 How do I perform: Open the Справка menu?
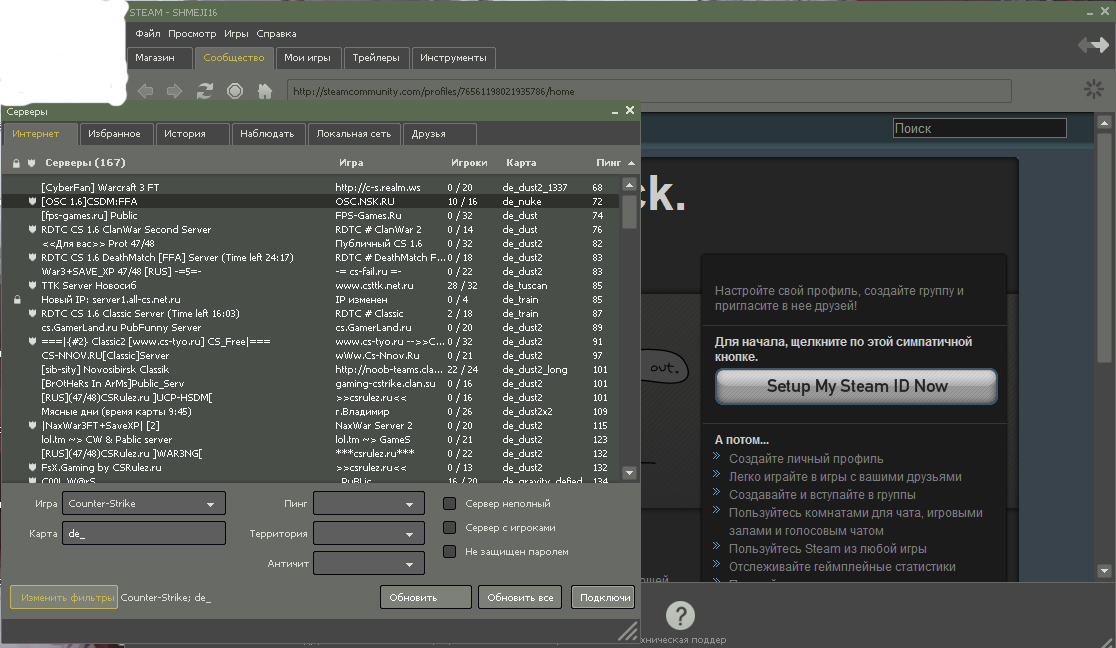pyautogui.click(x=276, y=33)
